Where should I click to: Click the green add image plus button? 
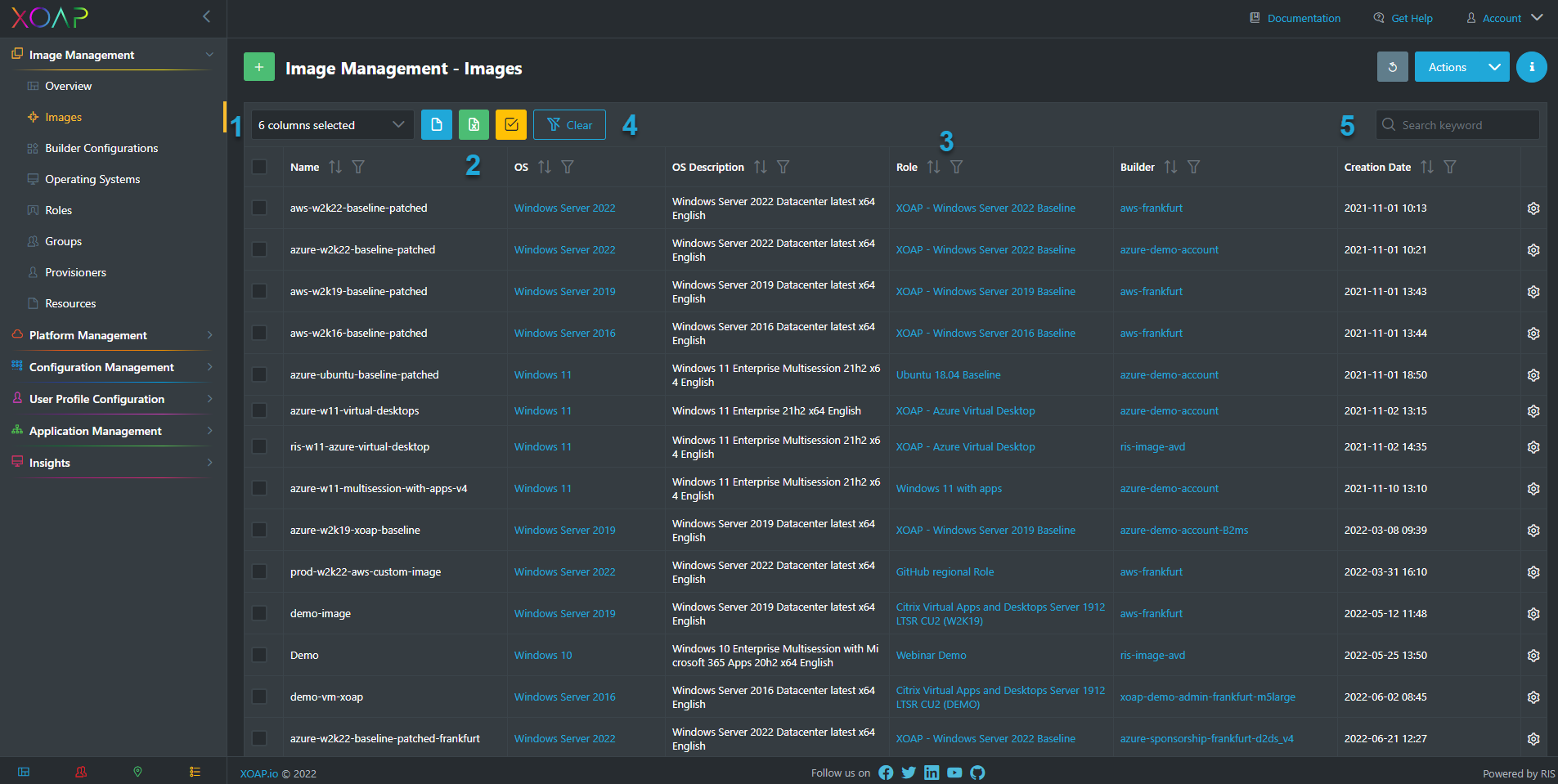point(258,67)
